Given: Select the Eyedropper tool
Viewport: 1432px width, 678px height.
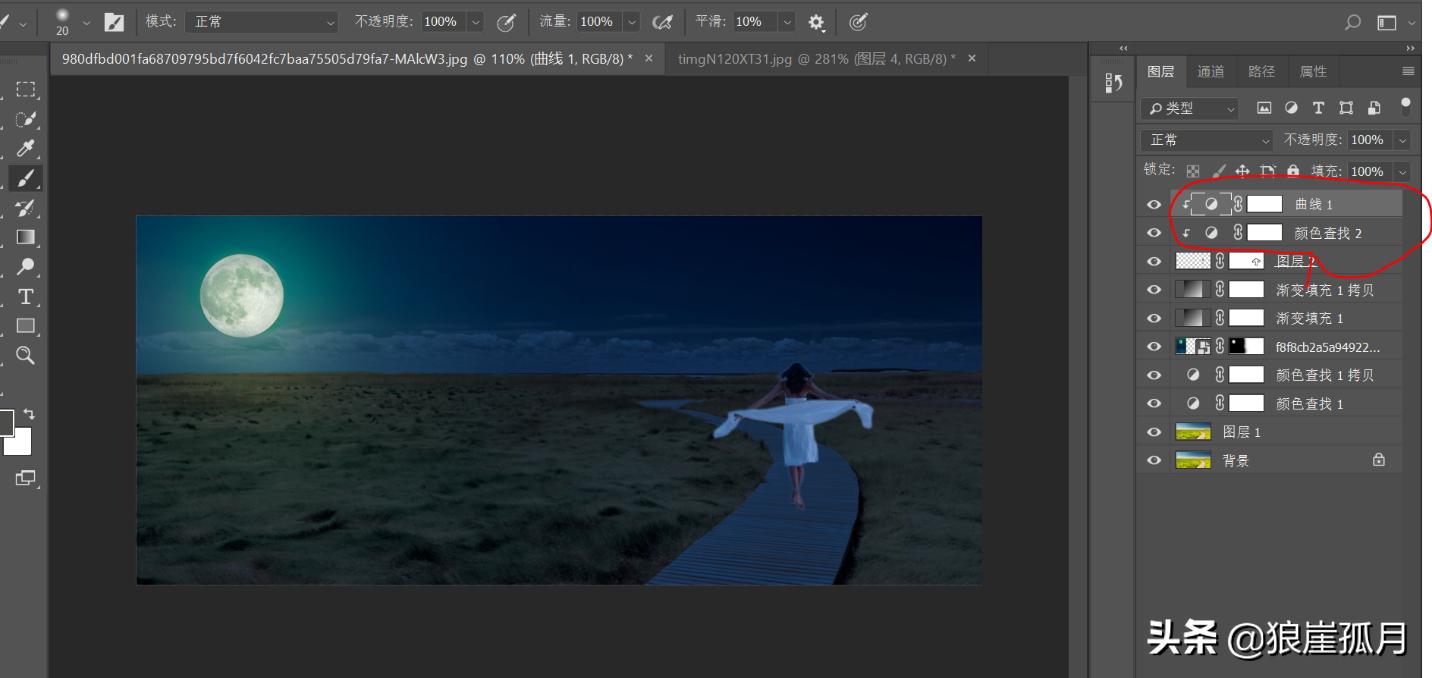Looking at the screenshot, I should coord(27,148).
